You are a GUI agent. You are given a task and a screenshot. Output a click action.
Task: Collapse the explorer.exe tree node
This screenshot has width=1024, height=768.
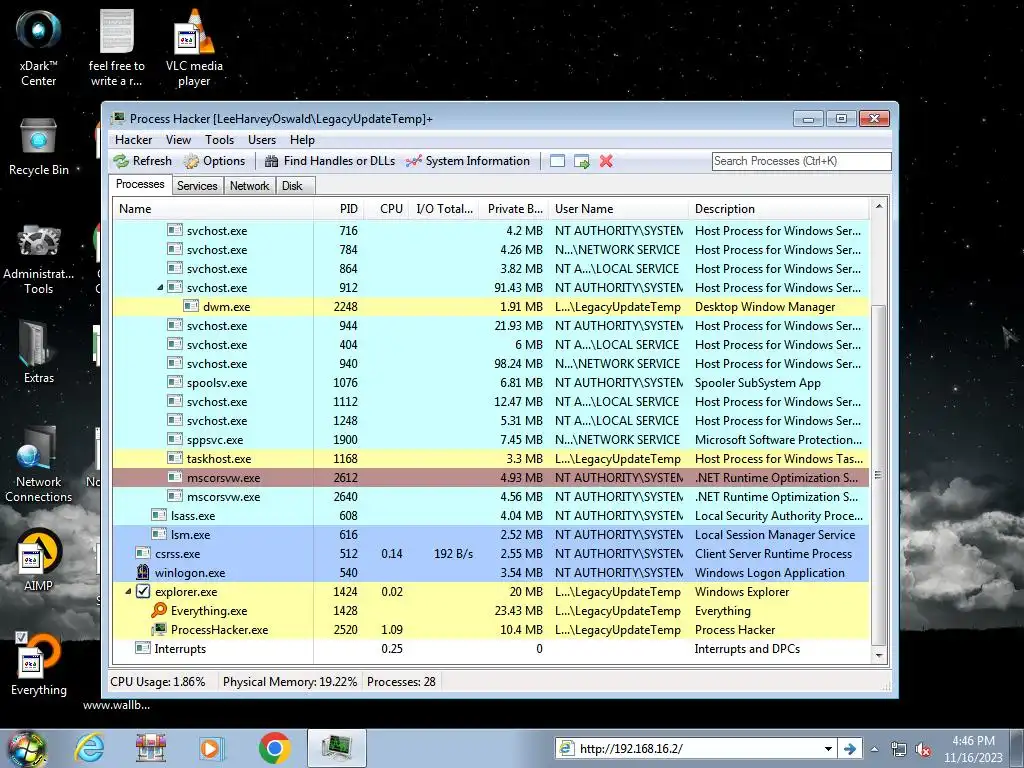click(x=128, y=592)
